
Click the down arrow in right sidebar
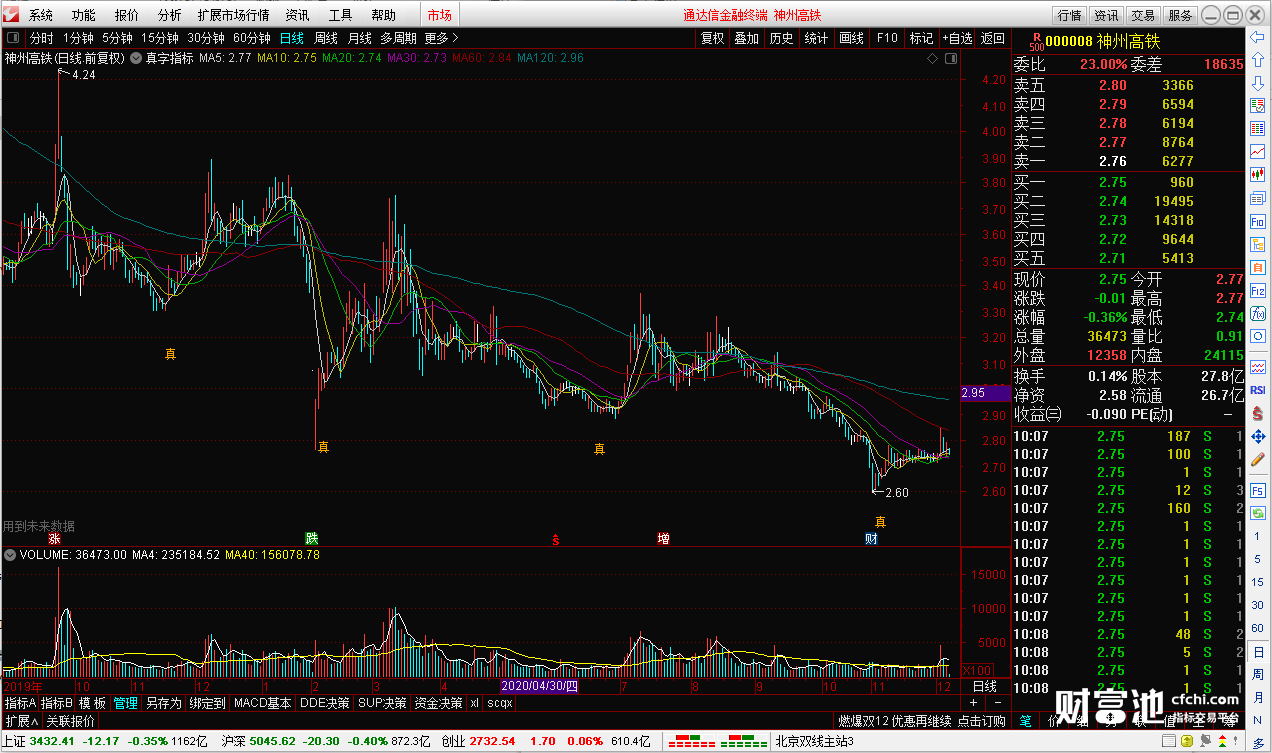pos(1258,82)
